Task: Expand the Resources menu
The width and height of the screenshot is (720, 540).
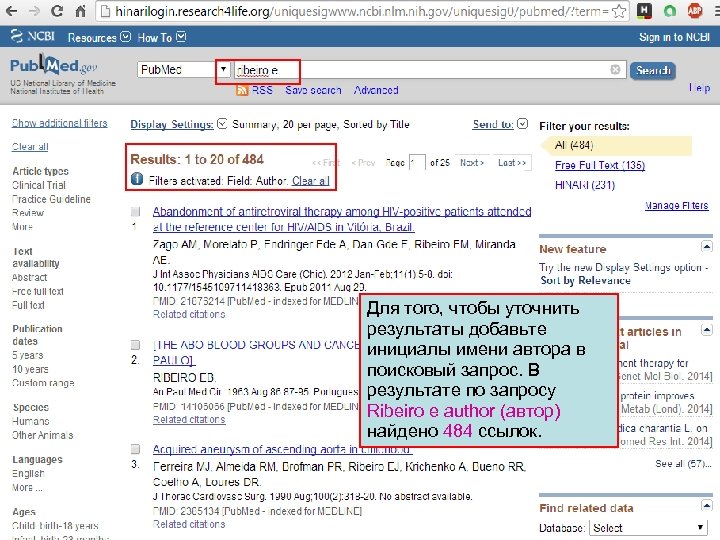Action: (99, 37)
